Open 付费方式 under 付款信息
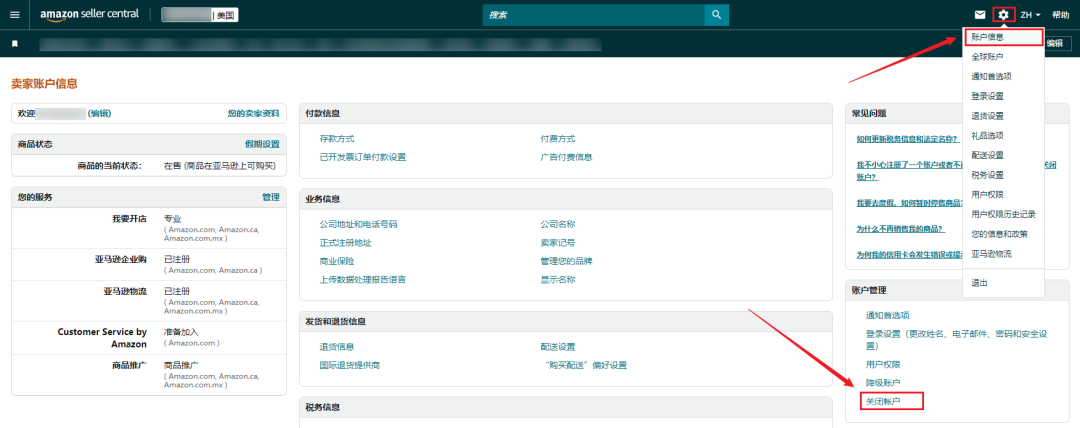Screen dimensions: 1080x428 click(558, 139)
